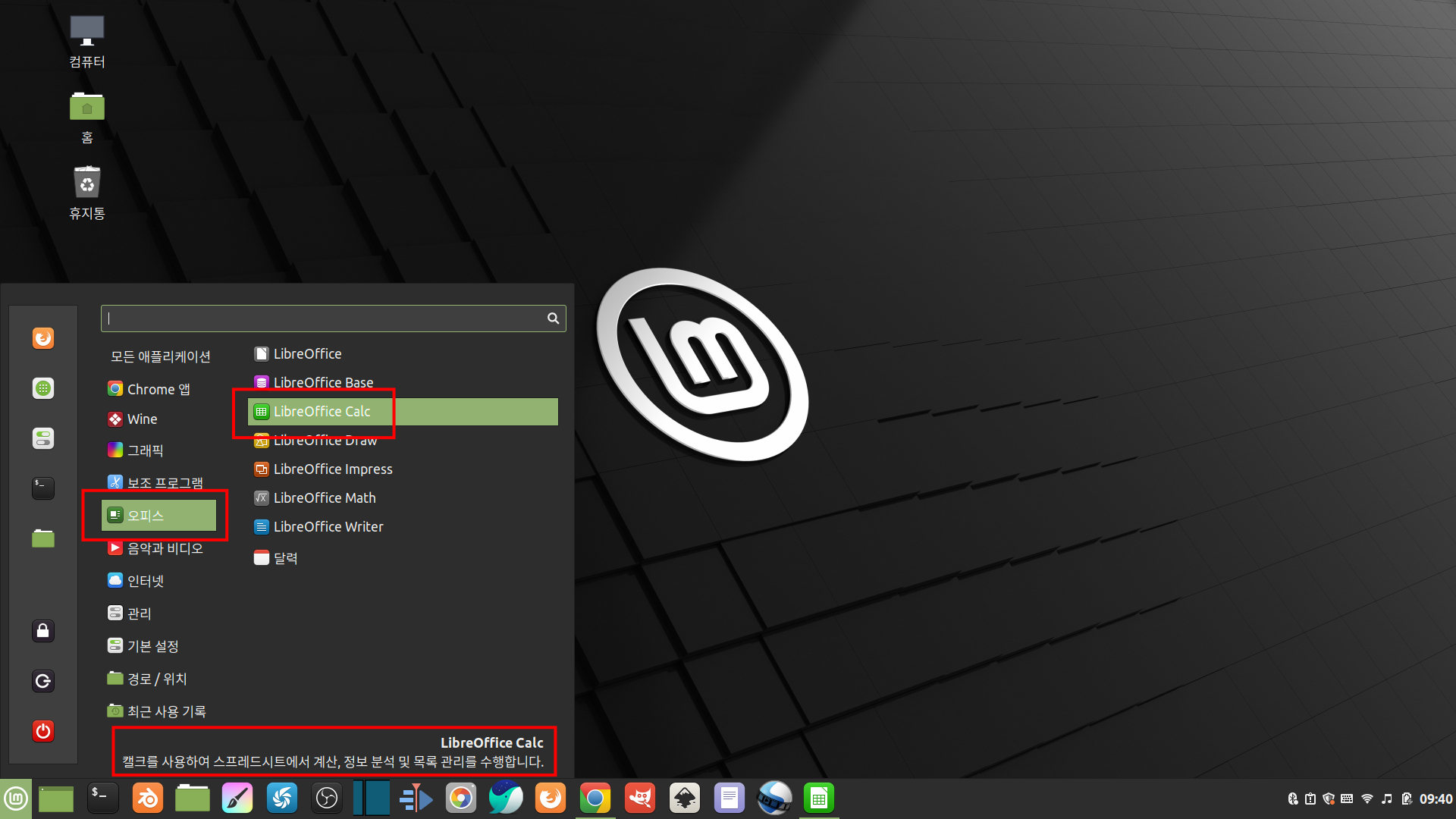Select the 음악과 비디오 category
The width and height of the screenshot is (1456, 819).
click(x=159, y=548)
